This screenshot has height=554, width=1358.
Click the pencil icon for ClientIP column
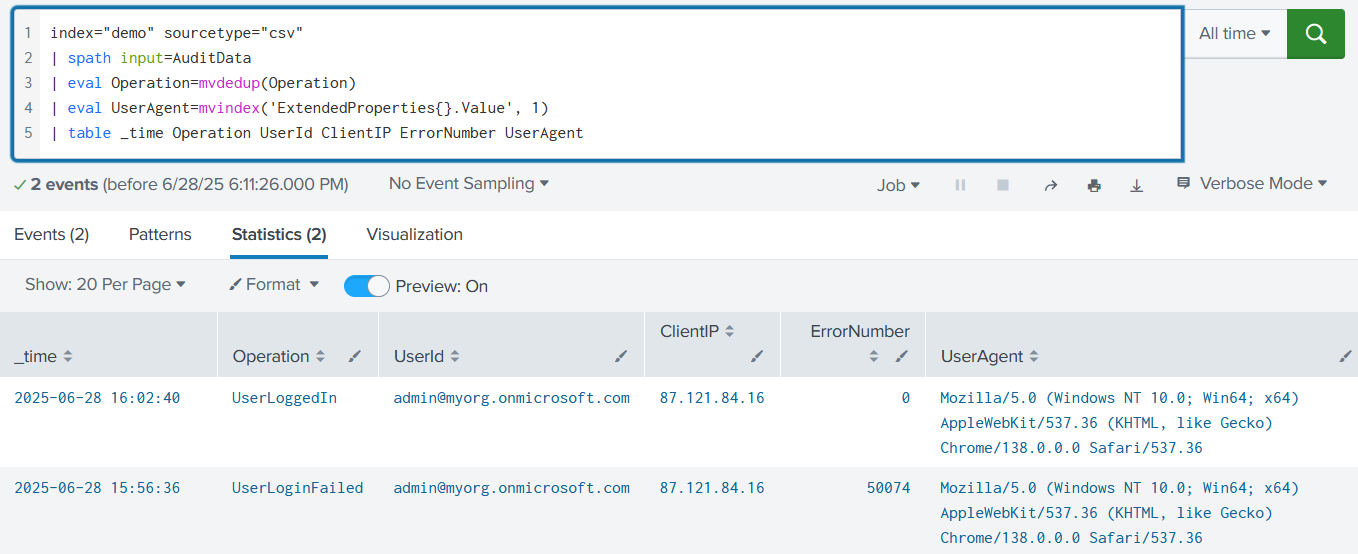click(x=757, y=357)
